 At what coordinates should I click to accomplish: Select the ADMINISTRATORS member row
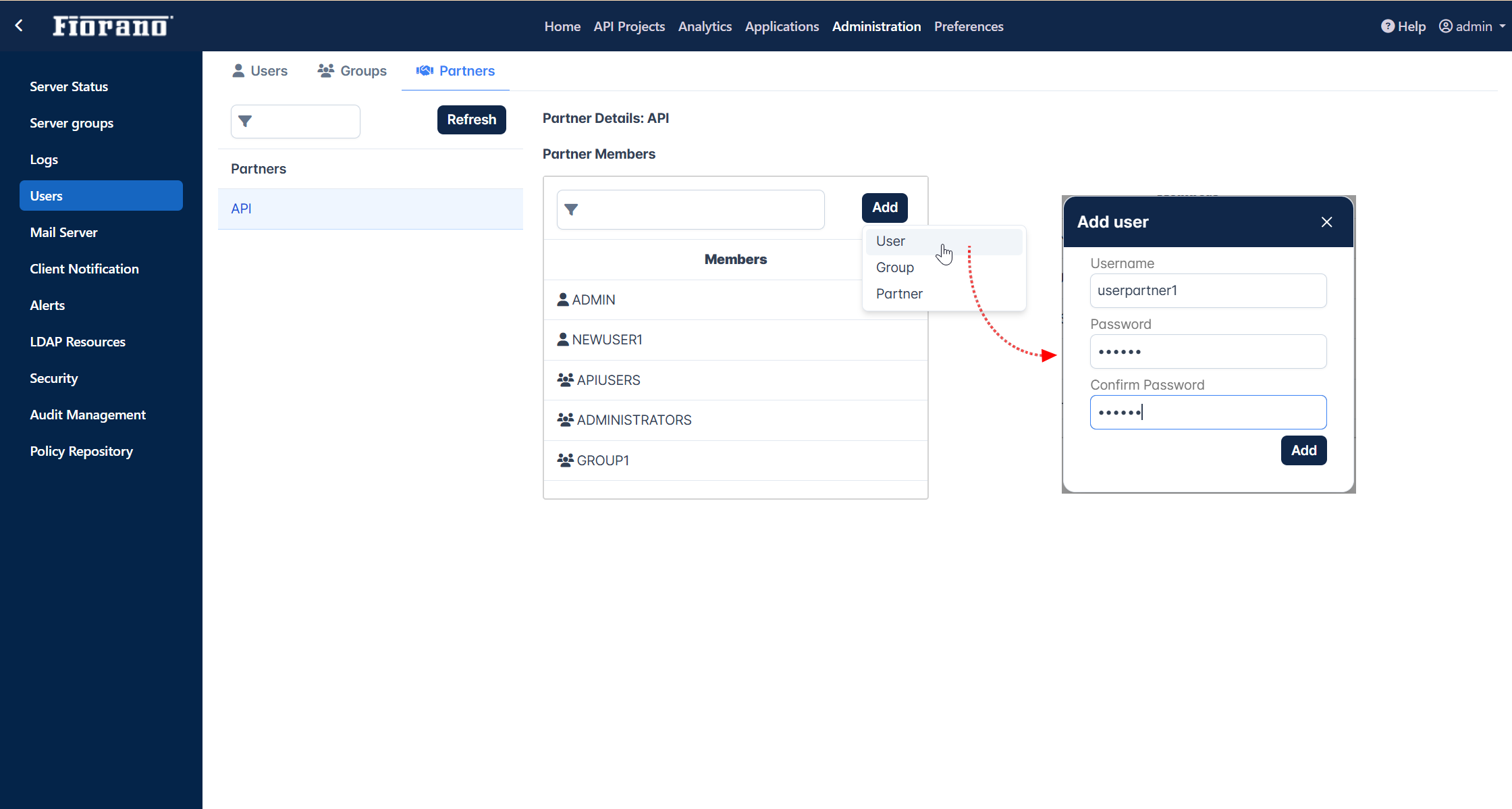tap(735, 420)
